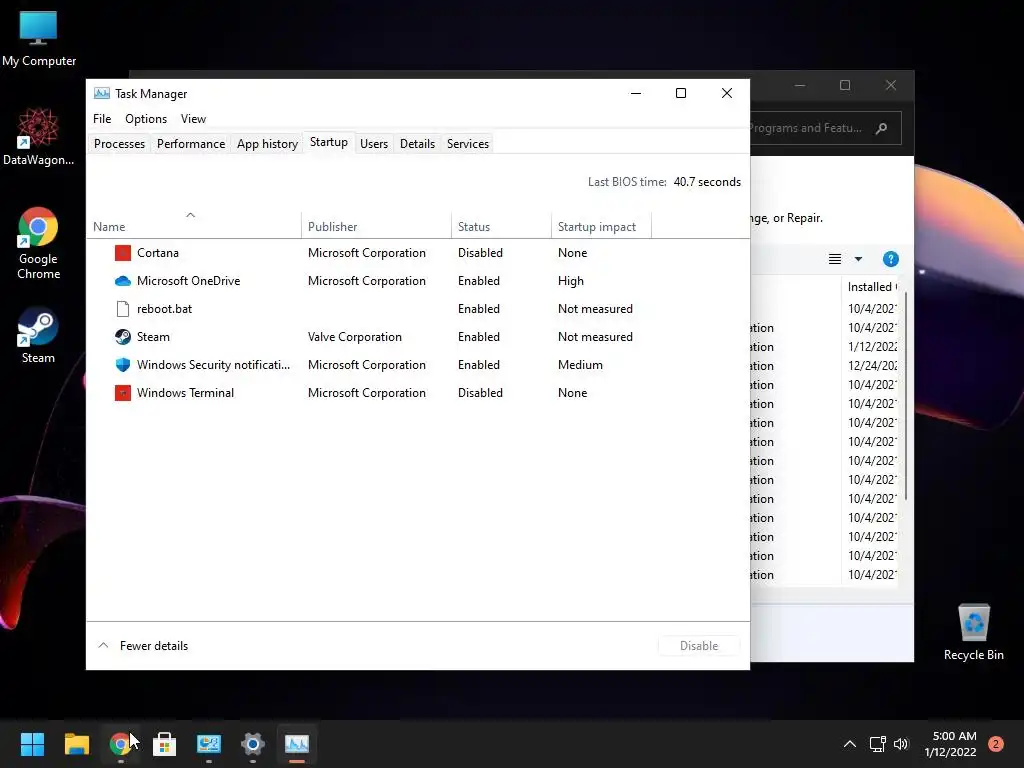The image size is (1024, 768).
Task: Sort by Publisher column header
Action: pyautogui.click(x=376, y=226)
